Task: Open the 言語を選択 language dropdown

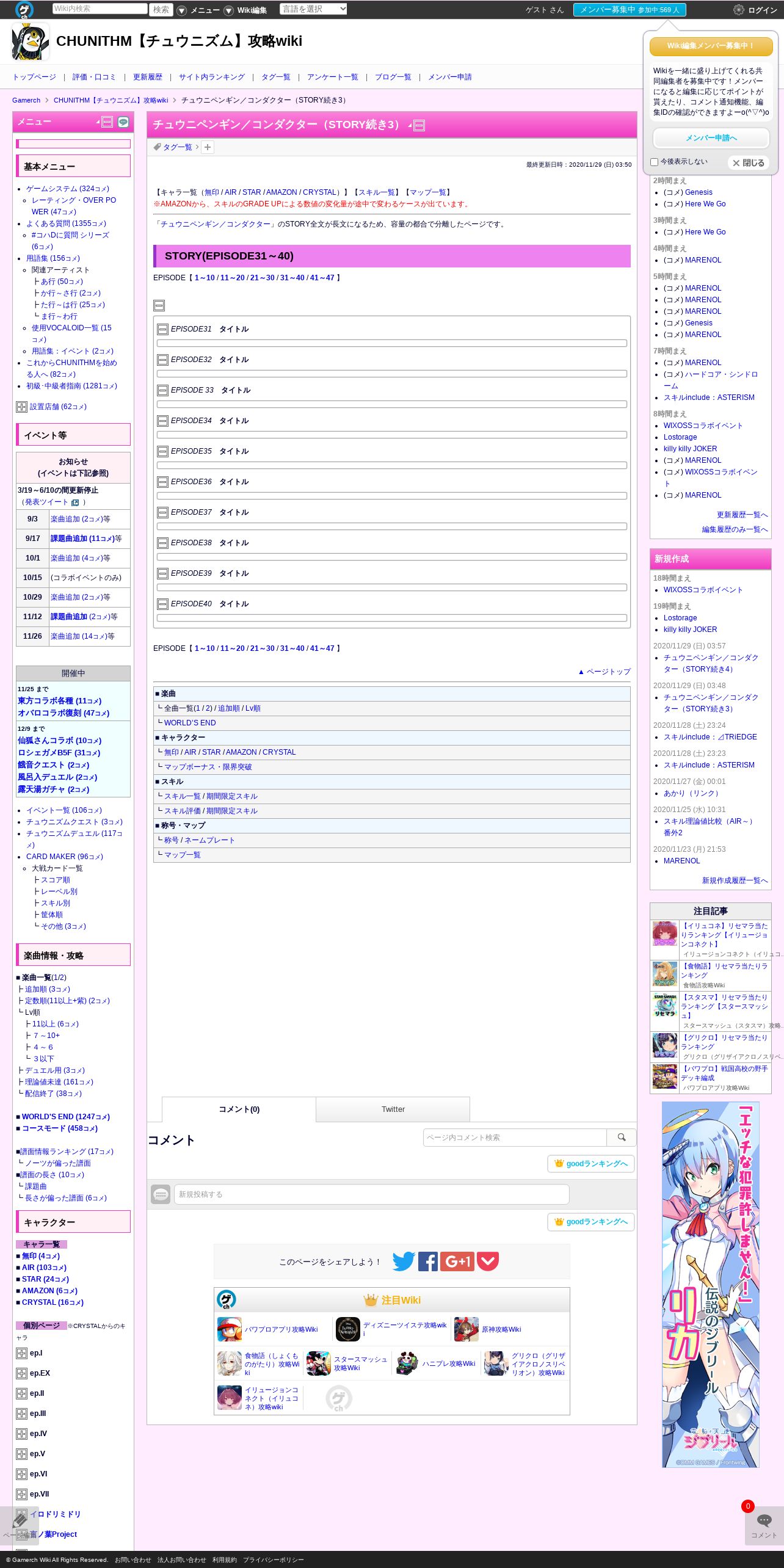Action: (314, 9)
